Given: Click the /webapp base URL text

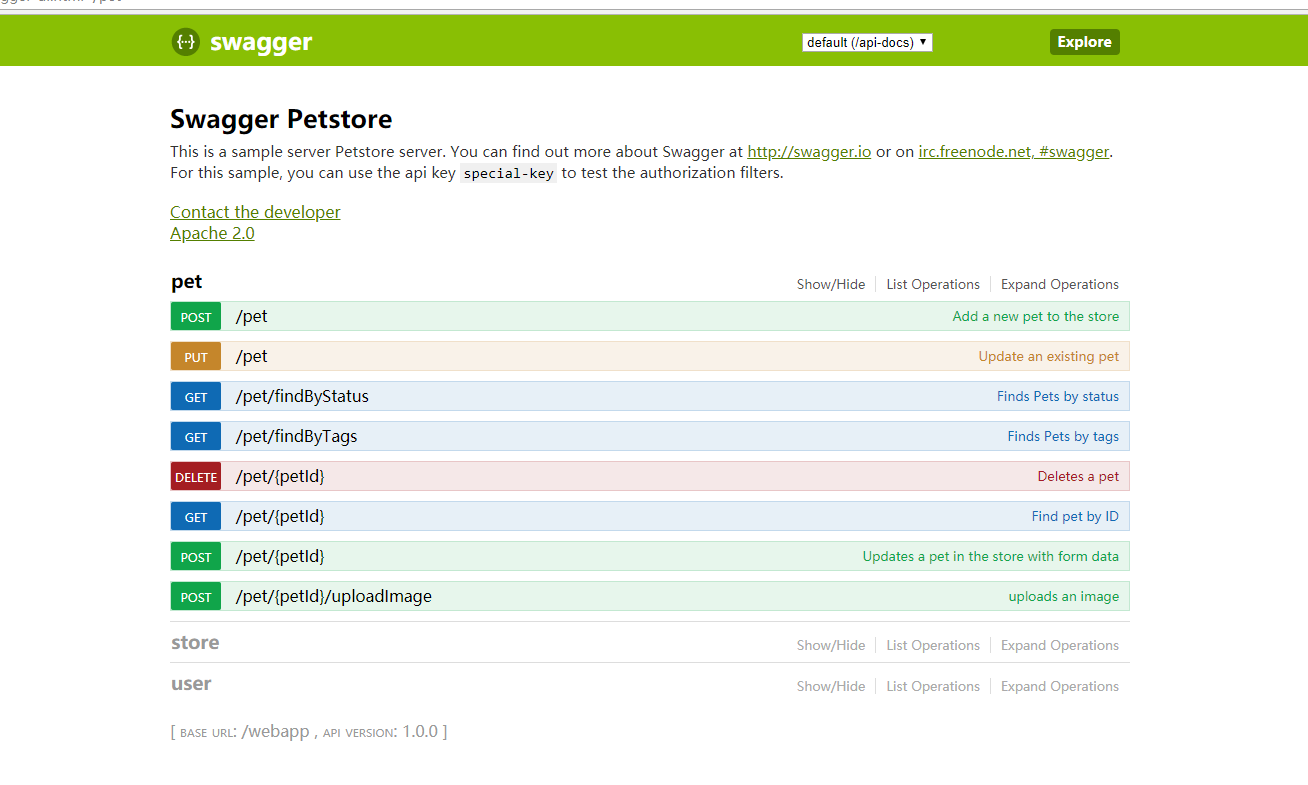Looking at the screenshot, I should pyautogui.click(x=275, y=731).
